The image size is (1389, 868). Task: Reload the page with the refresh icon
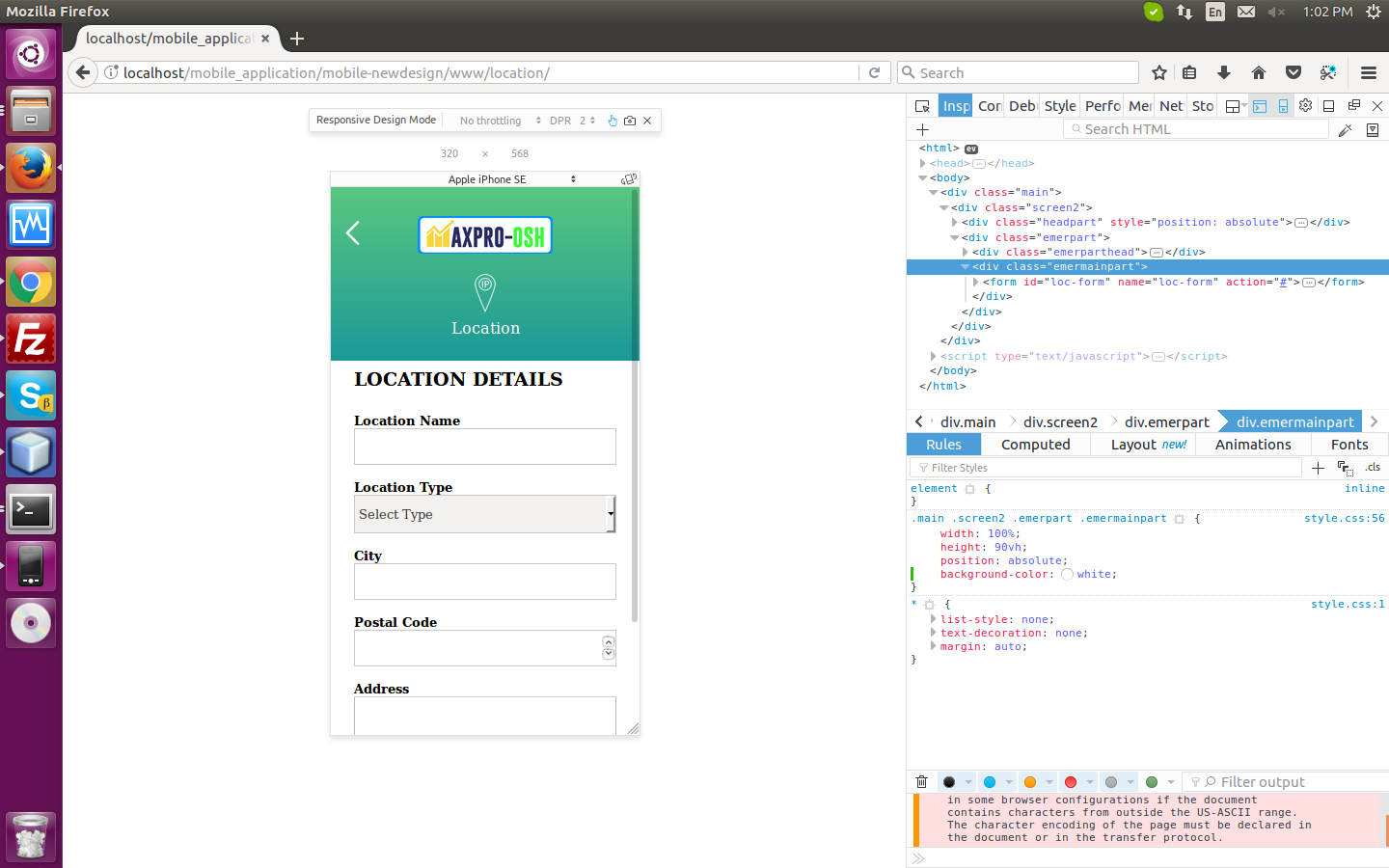pyautogui.click(x=874, y=73)
